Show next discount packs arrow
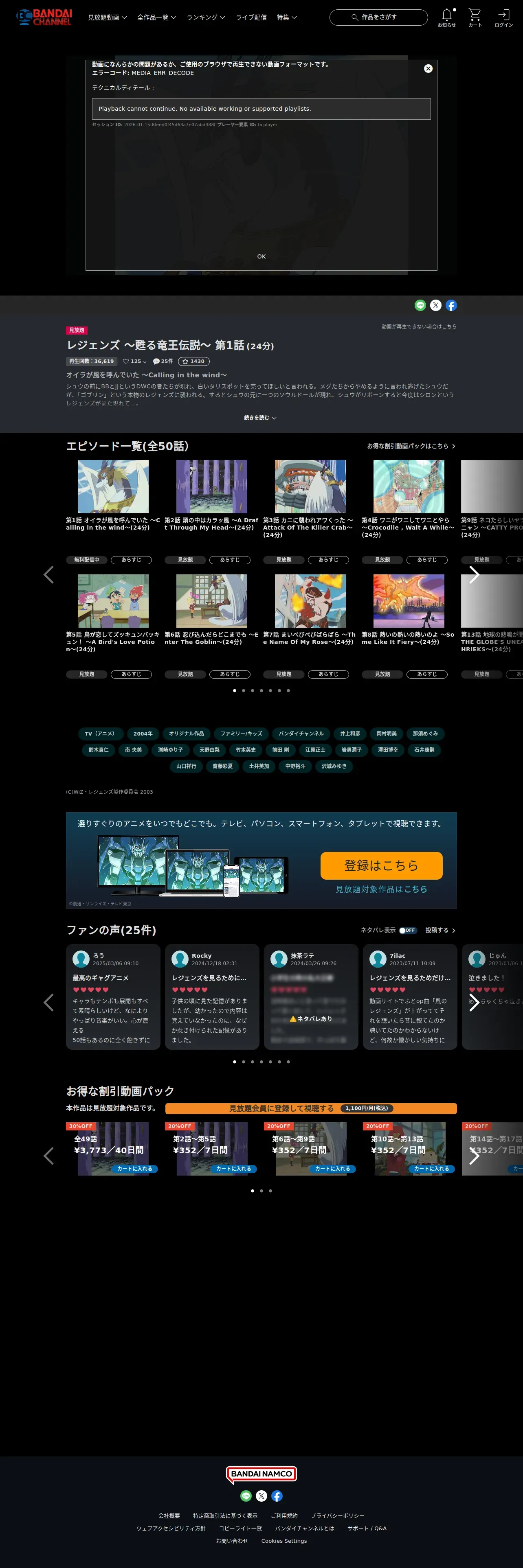Image resolution: width=523 pixels, height=1568 pixels. (x=474, y=1156)
